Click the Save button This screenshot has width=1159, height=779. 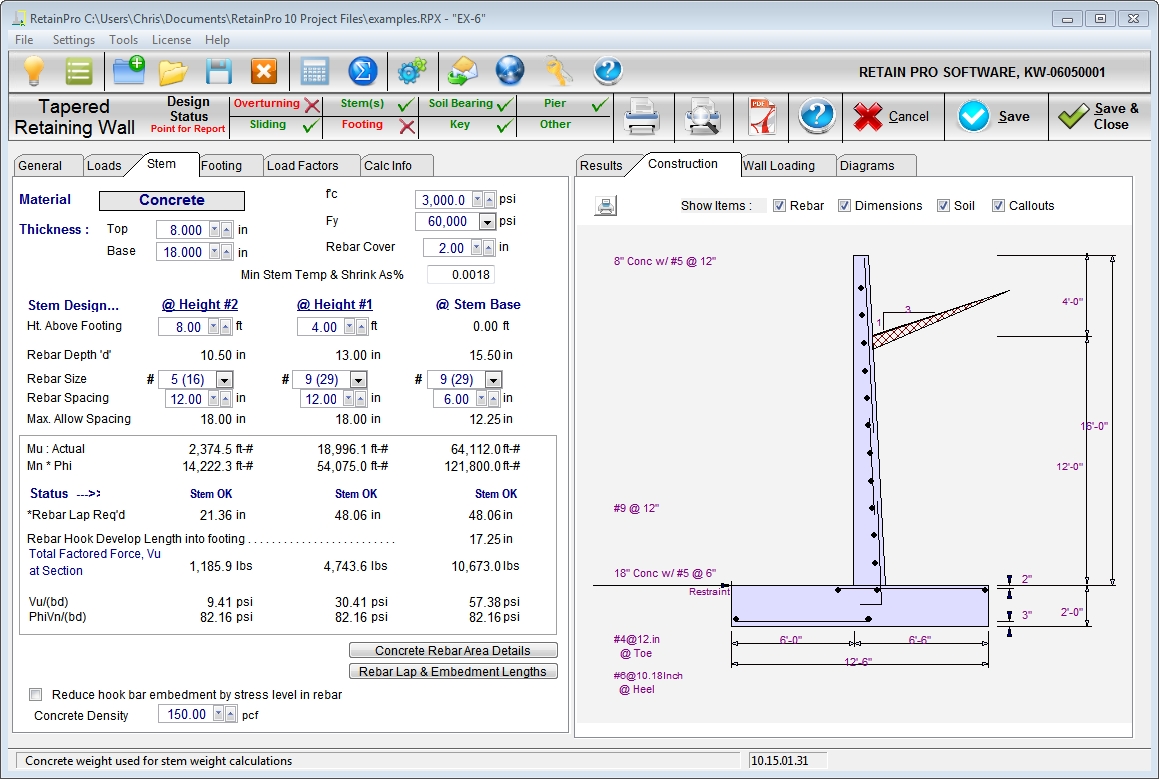coord(996,117)
